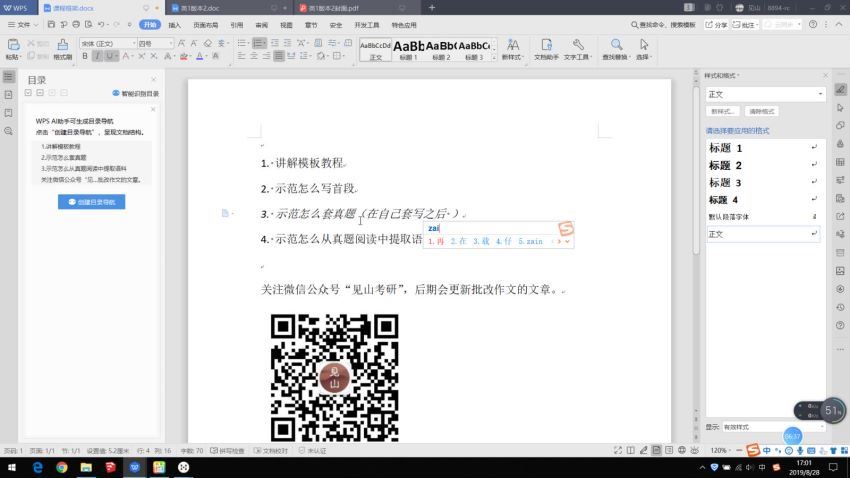
Task: Click the Sogou S logo in IME popup
Action: 566,228
